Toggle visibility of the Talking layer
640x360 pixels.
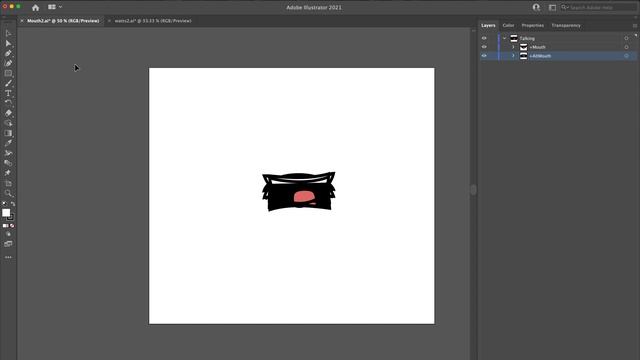point(484,38)
